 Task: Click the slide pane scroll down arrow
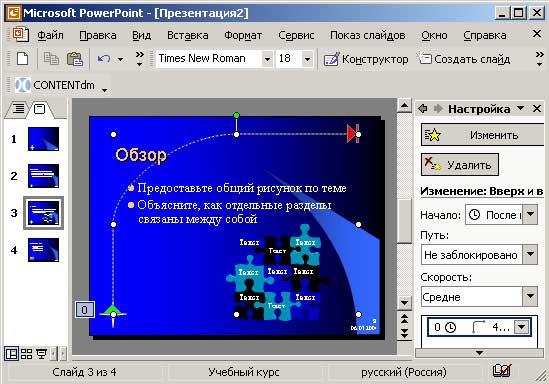(404, 303)
